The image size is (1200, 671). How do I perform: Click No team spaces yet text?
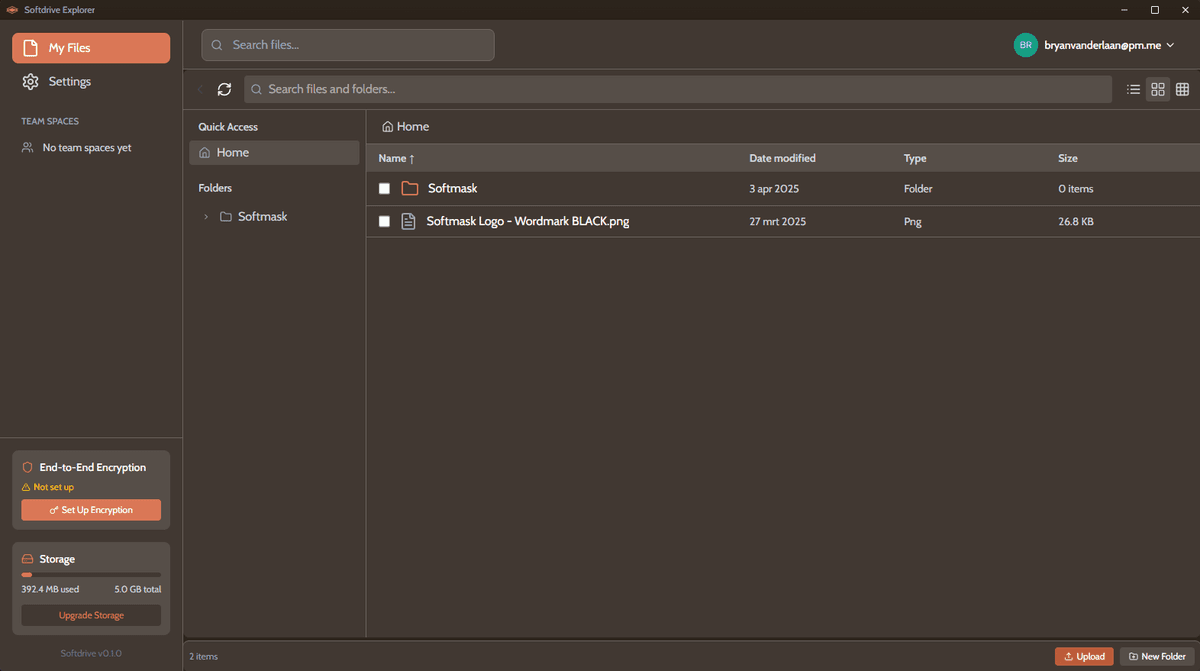(87, 147)
